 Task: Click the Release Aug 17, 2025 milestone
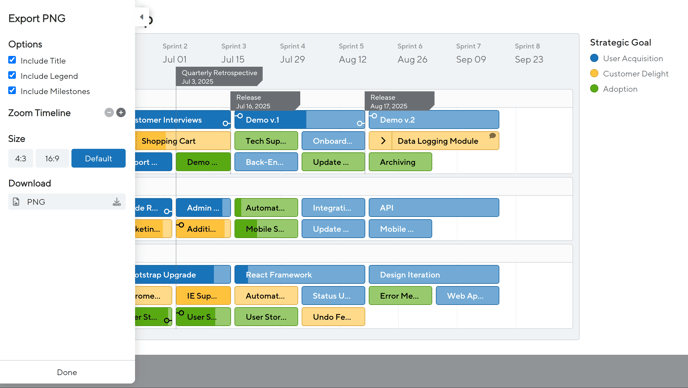point(399,101)
